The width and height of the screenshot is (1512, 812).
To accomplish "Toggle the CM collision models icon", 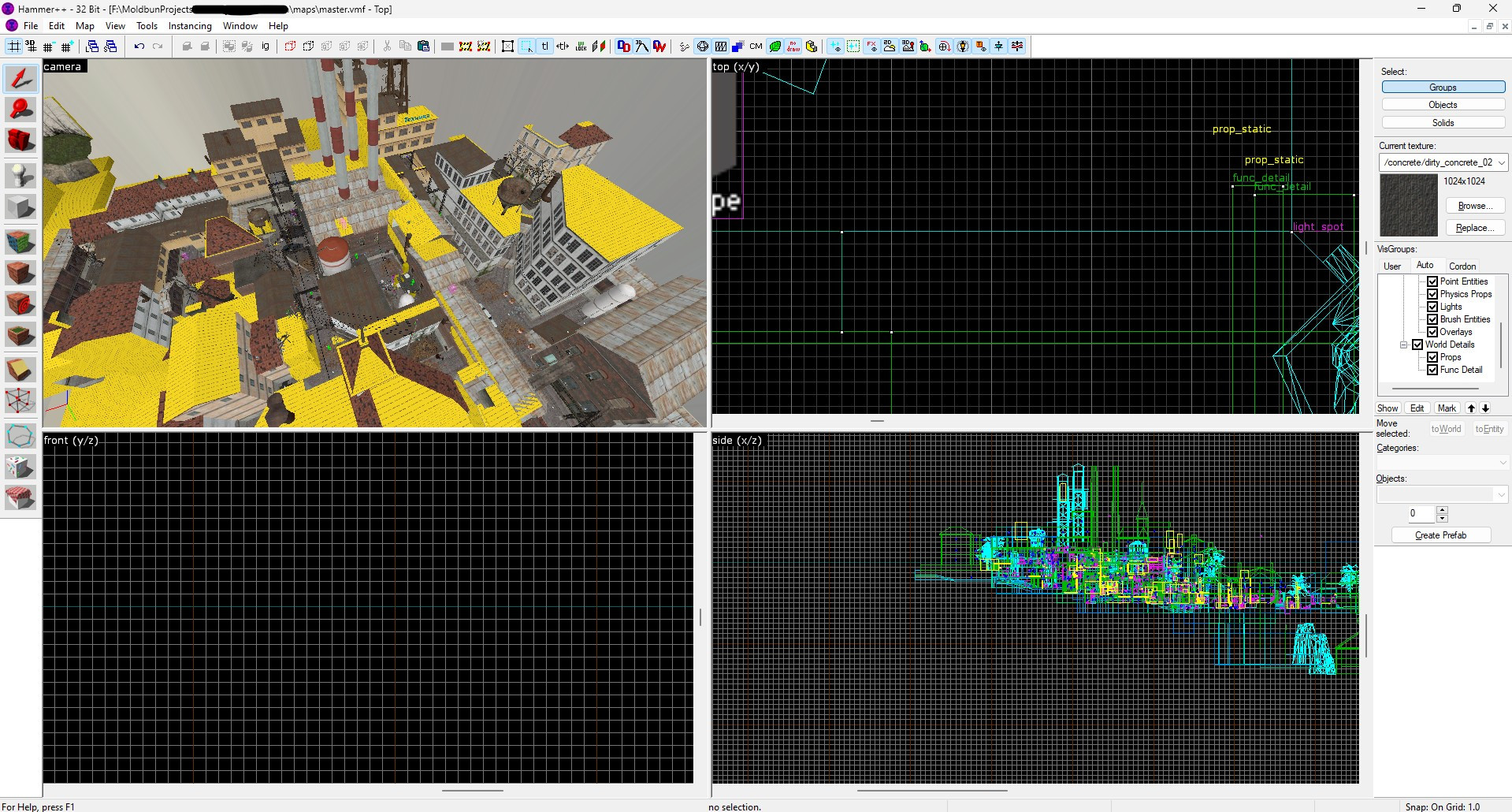I will (x=756, y=47).
